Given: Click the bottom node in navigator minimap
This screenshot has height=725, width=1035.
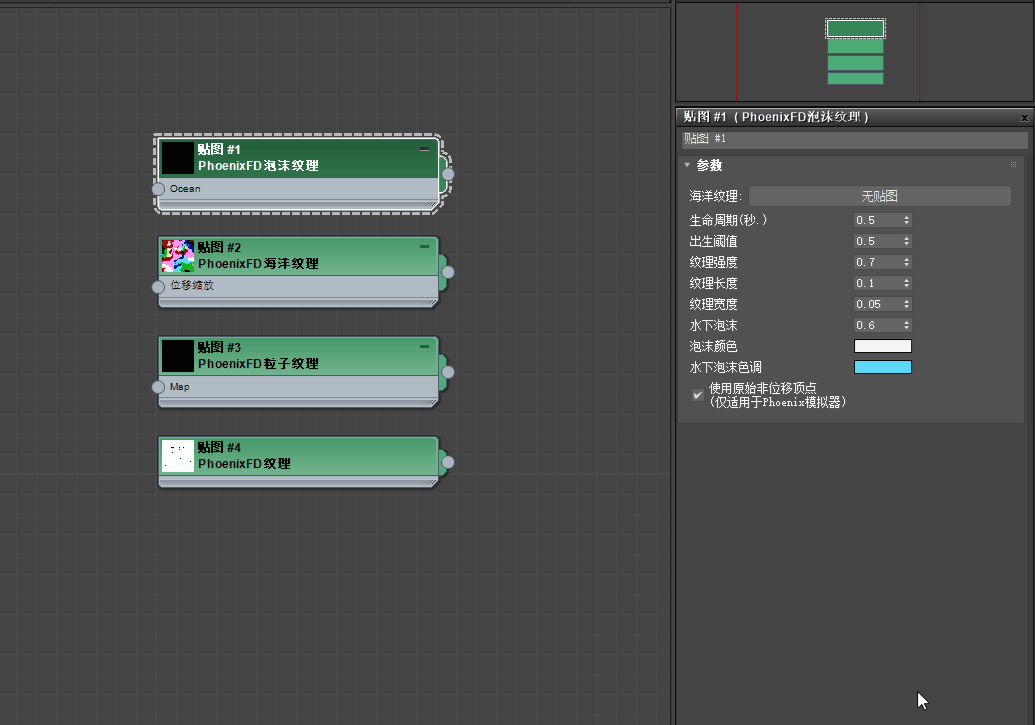Looking at the screenshot, I should pos(855,79).
